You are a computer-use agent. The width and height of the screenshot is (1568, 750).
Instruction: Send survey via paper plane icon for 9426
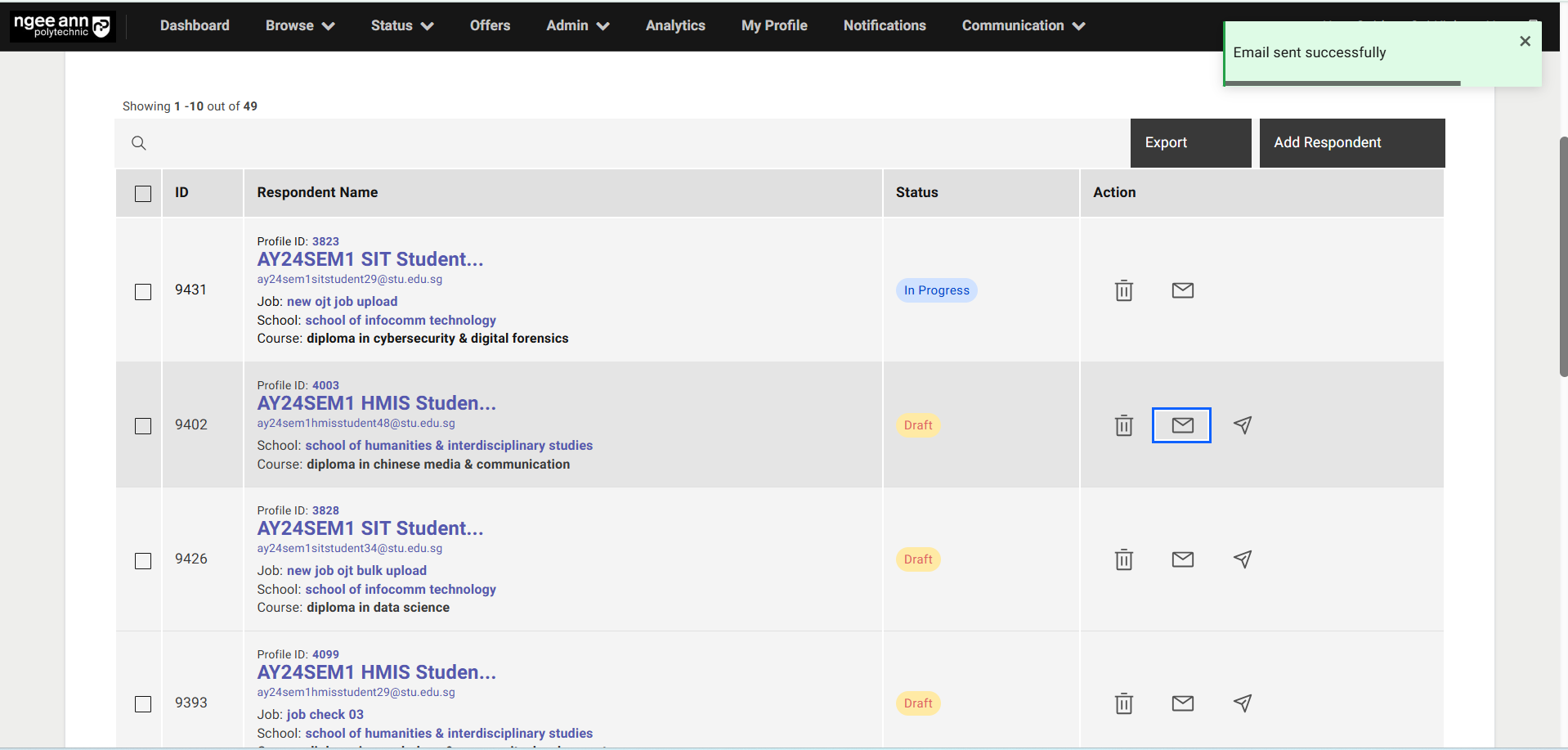[1242, 559]
